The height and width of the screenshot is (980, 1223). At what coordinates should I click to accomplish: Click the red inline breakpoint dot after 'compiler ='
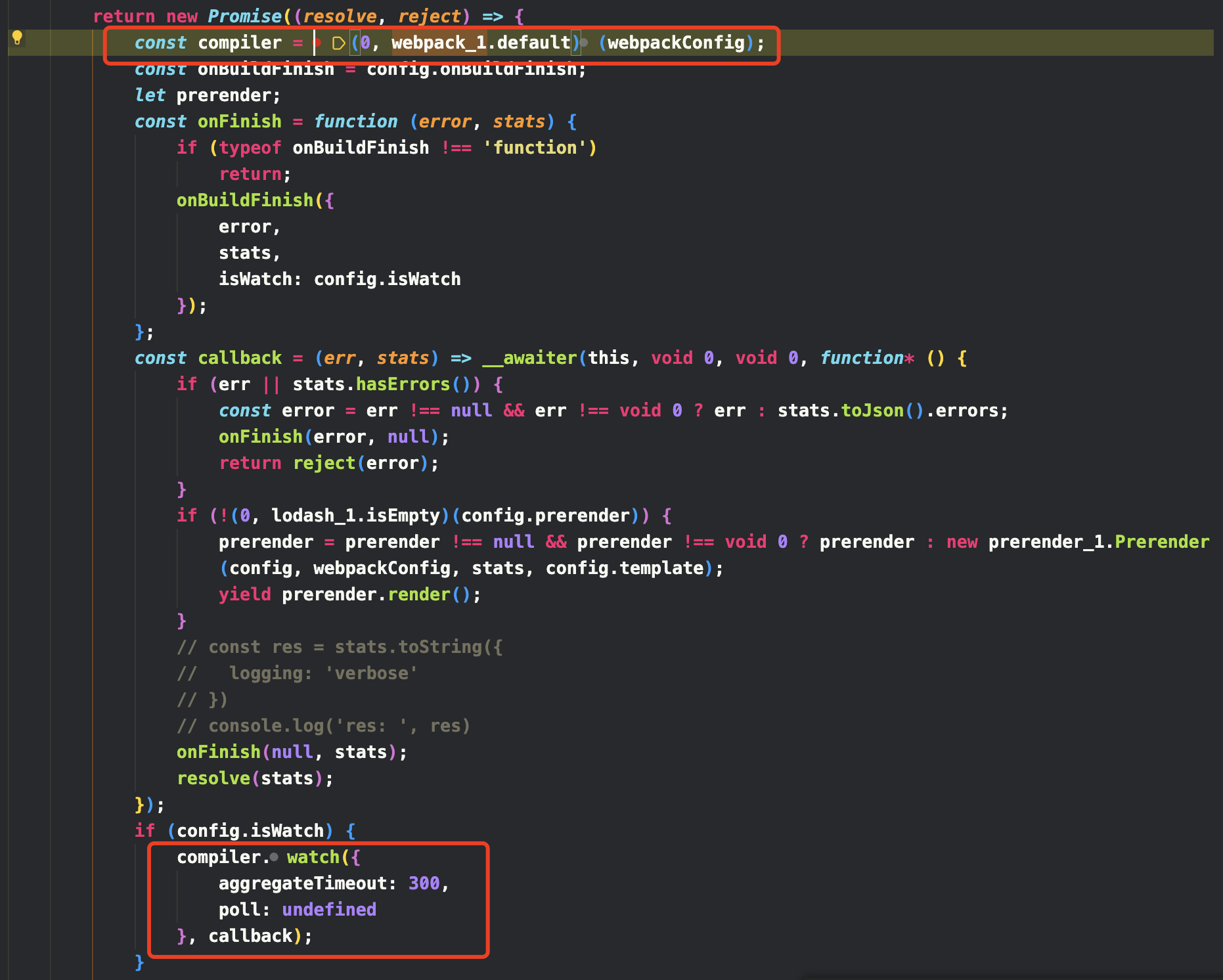pos(317,43)
